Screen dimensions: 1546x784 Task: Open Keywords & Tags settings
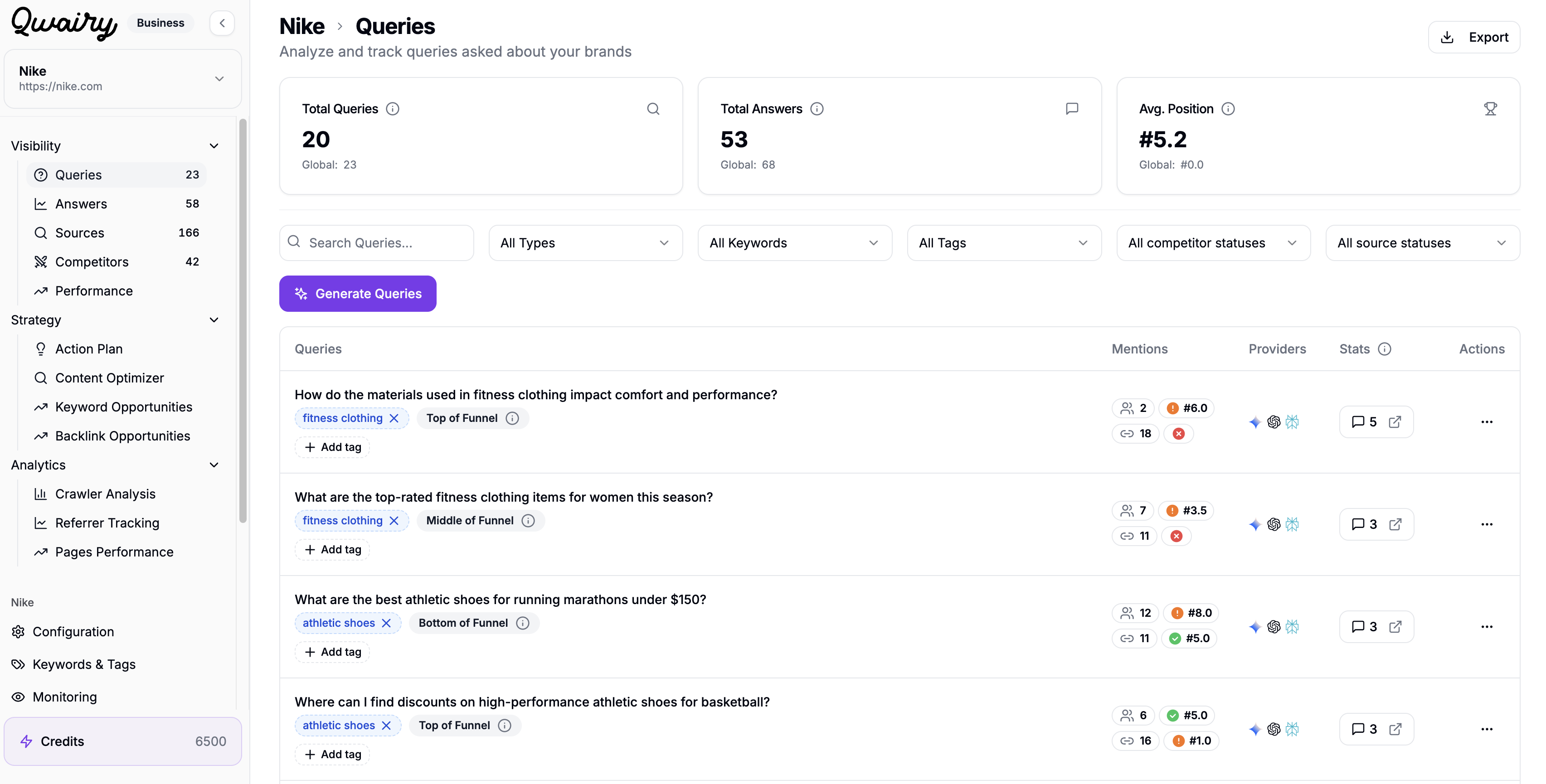[x=73, y=665]
